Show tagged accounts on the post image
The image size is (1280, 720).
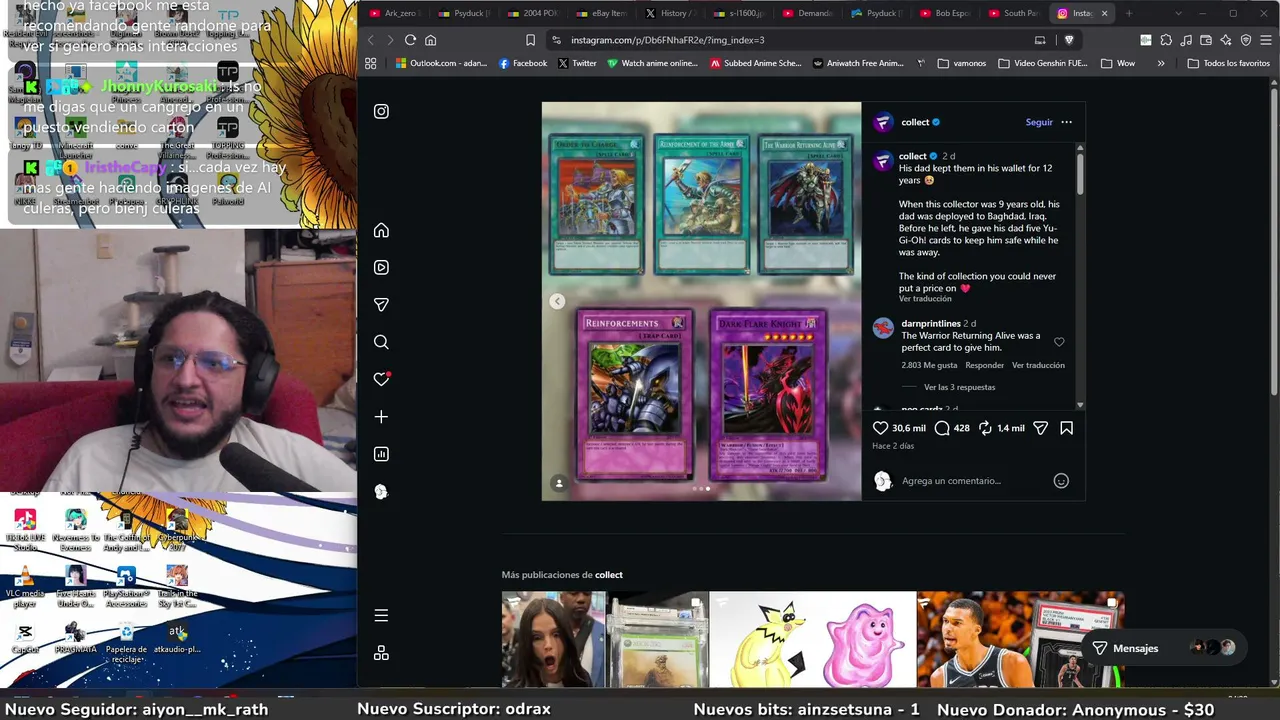(559, 483)
